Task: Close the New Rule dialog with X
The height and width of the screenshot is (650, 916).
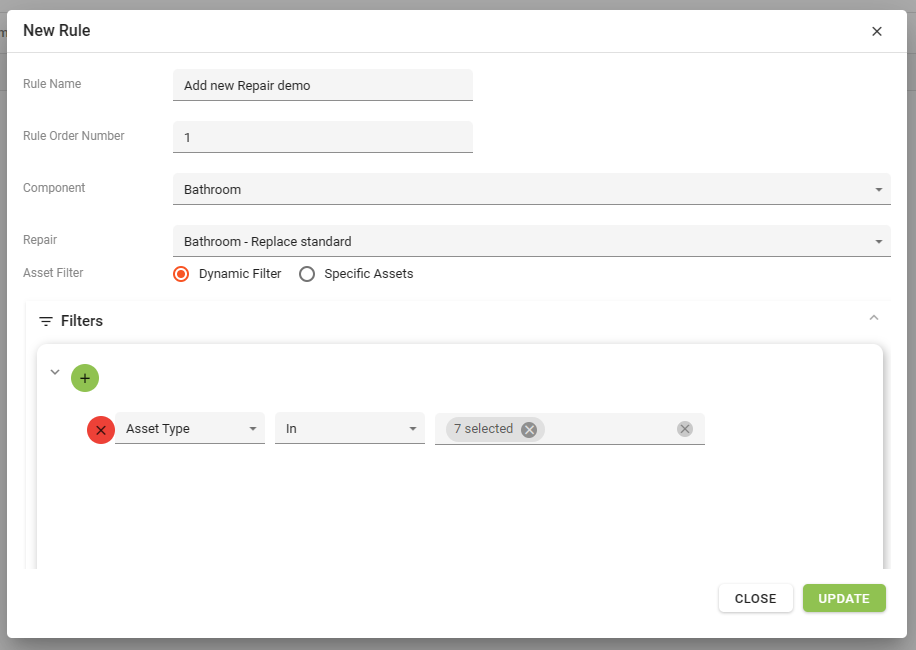Action: (877, 31)
